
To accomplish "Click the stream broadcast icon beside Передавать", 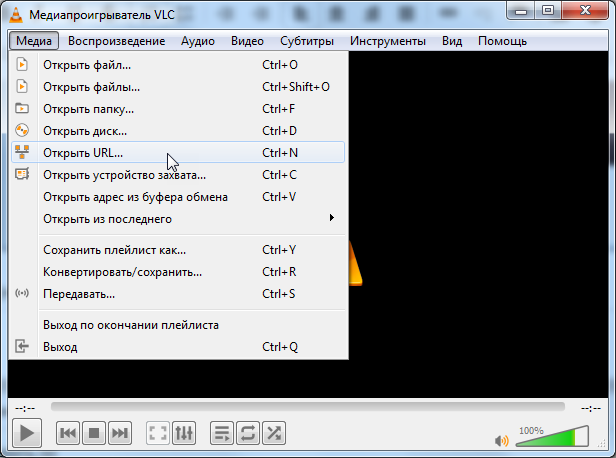I will [x=22, y=293].
